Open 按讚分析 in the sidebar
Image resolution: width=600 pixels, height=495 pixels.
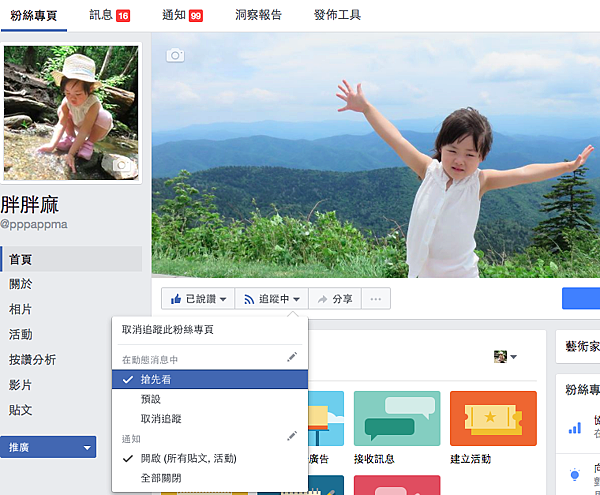tap(33, 360)
